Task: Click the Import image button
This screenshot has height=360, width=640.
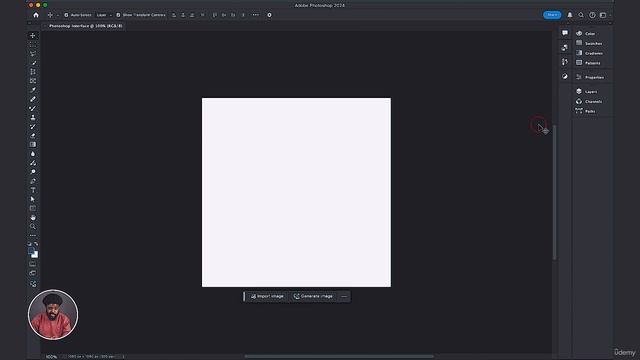Action: pyautogui.click(x=267, y=296)
